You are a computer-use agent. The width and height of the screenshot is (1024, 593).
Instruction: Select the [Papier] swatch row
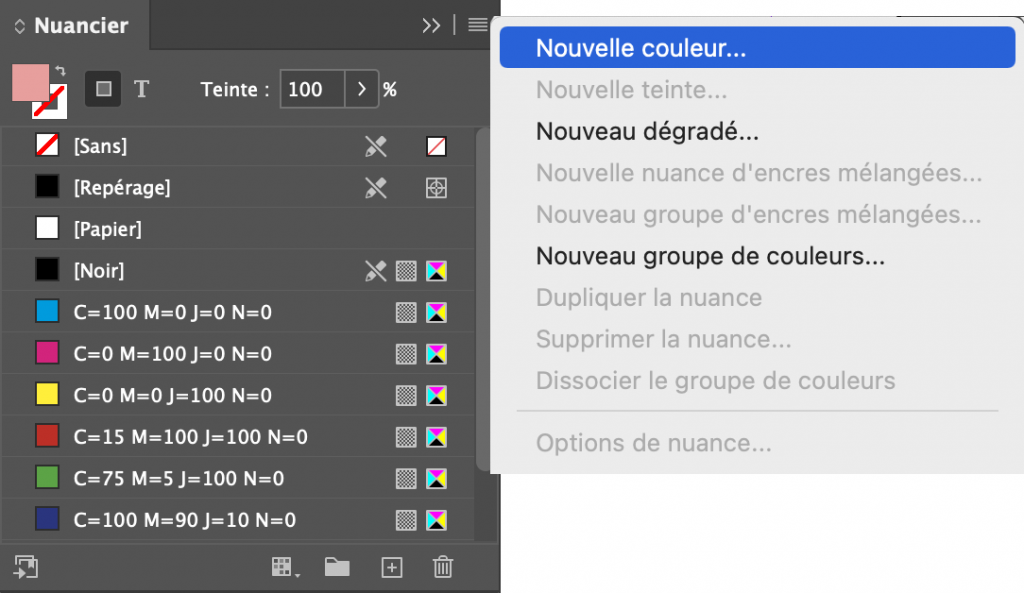point(107,229)
